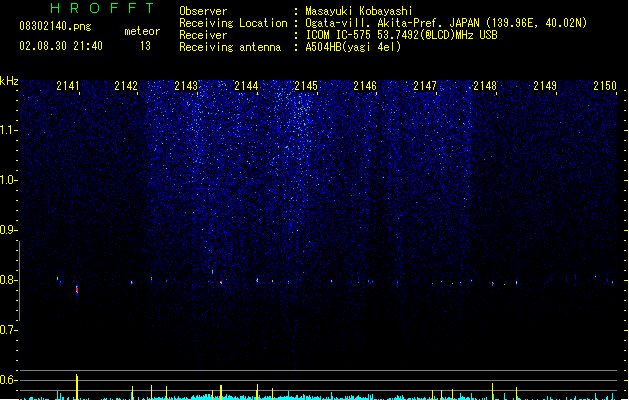Click the 1.1 kHz axis label

8,130
